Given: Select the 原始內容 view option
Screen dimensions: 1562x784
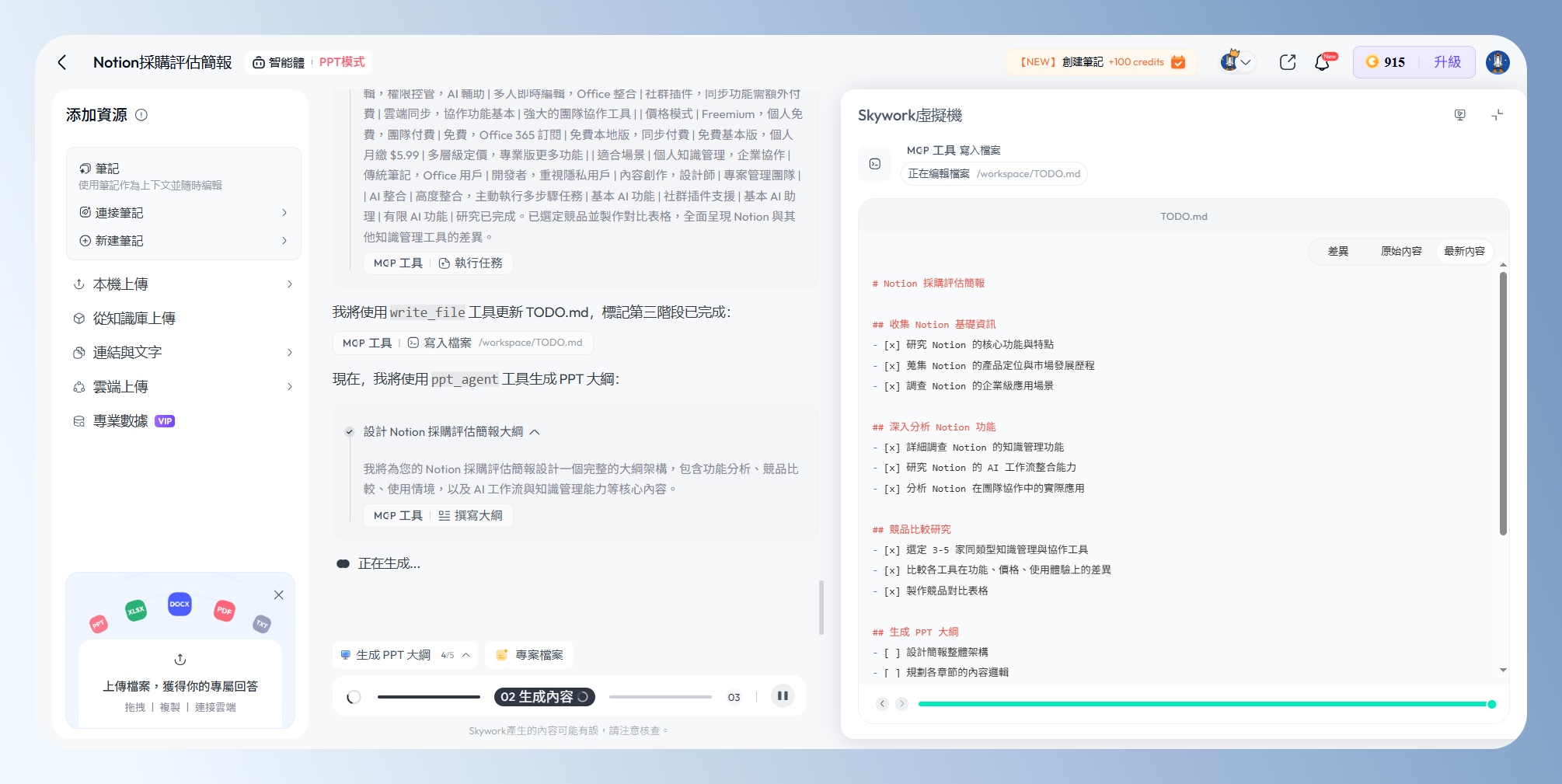Looking at the screenshot, I should 1400,252.
